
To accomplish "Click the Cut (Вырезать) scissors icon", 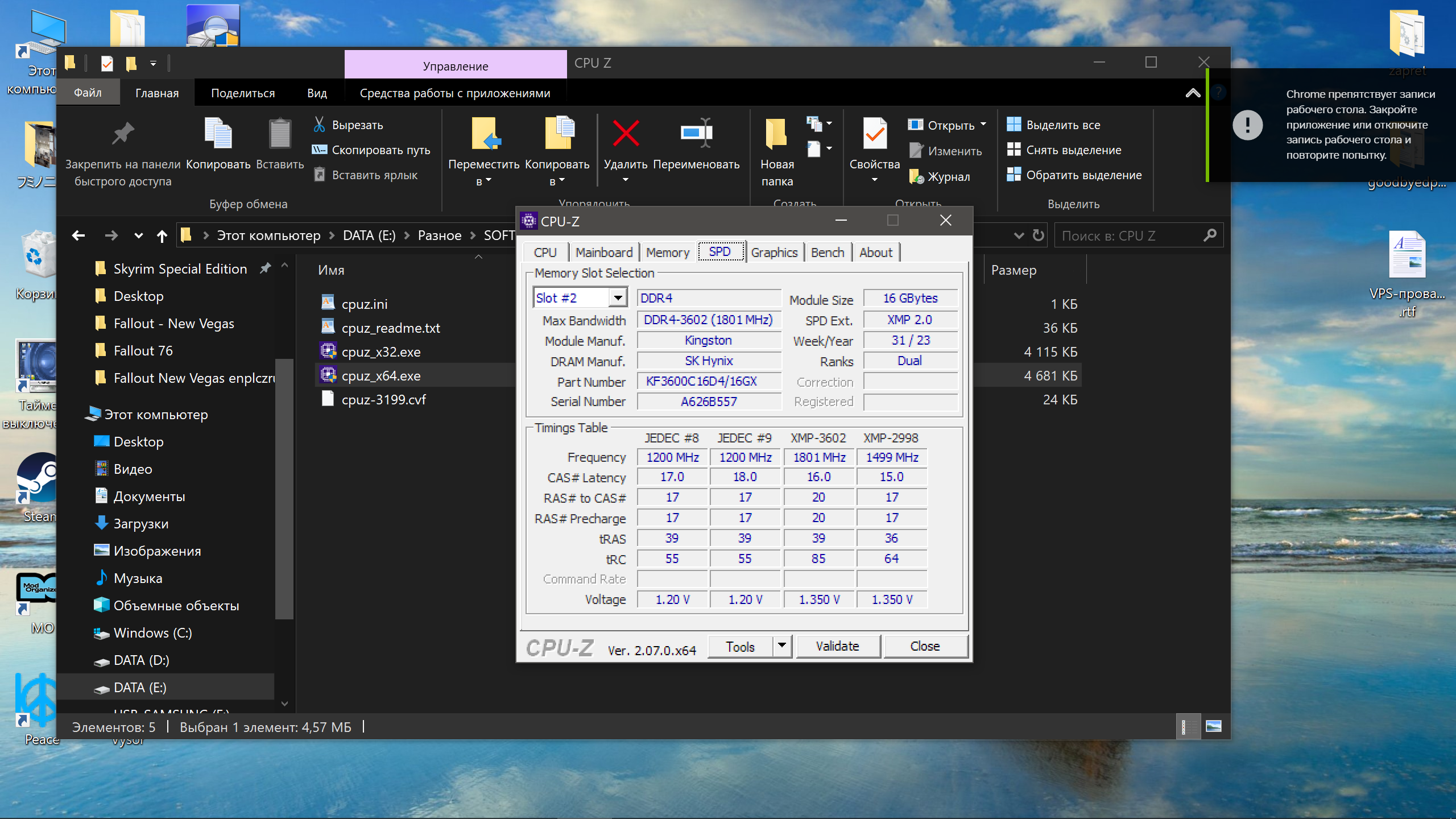I will (x=320, y=125).
